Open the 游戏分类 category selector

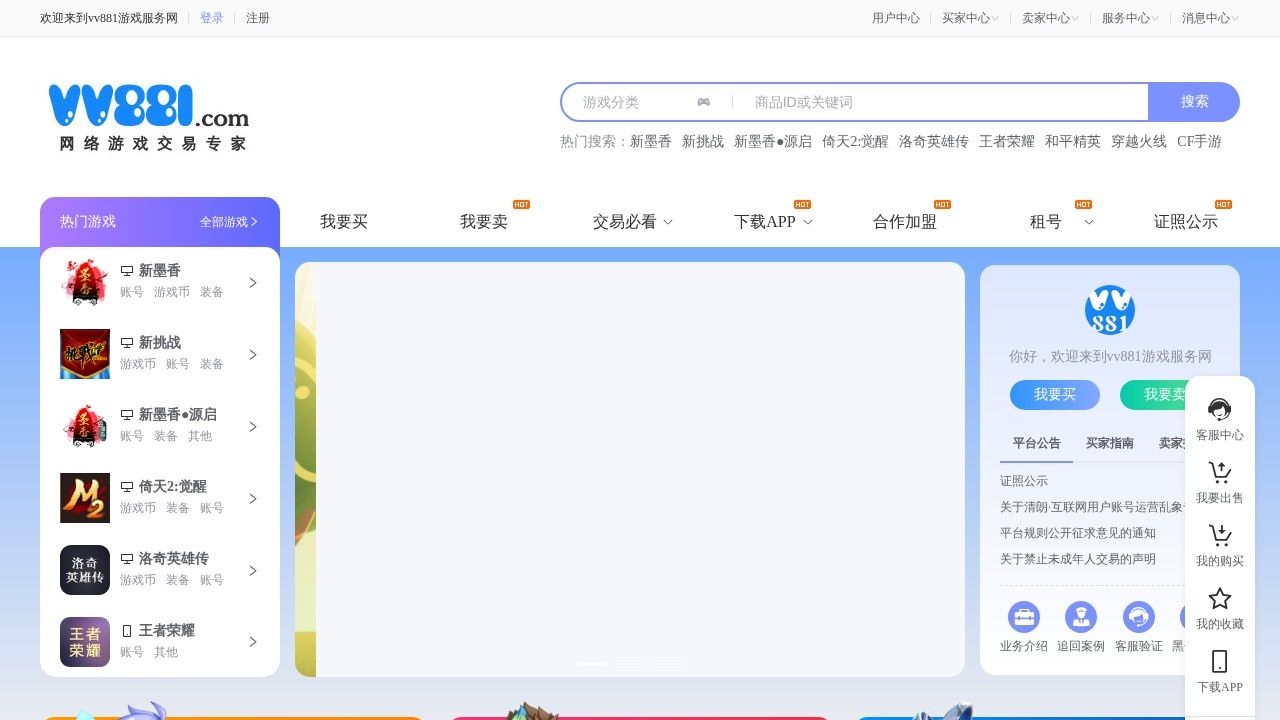646,102
